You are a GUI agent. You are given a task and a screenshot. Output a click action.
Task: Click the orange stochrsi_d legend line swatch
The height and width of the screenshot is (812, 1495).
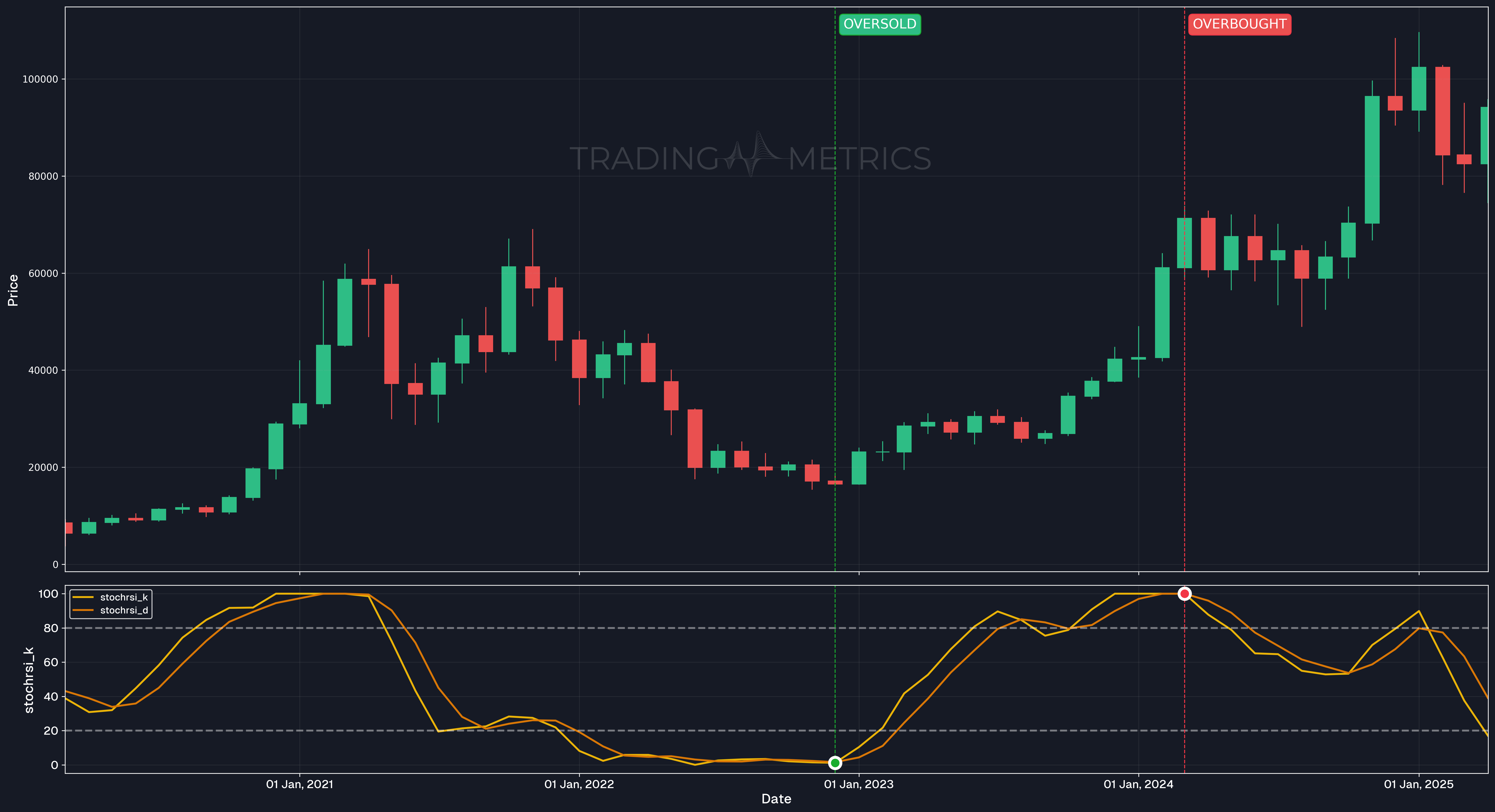click(83, 610)
